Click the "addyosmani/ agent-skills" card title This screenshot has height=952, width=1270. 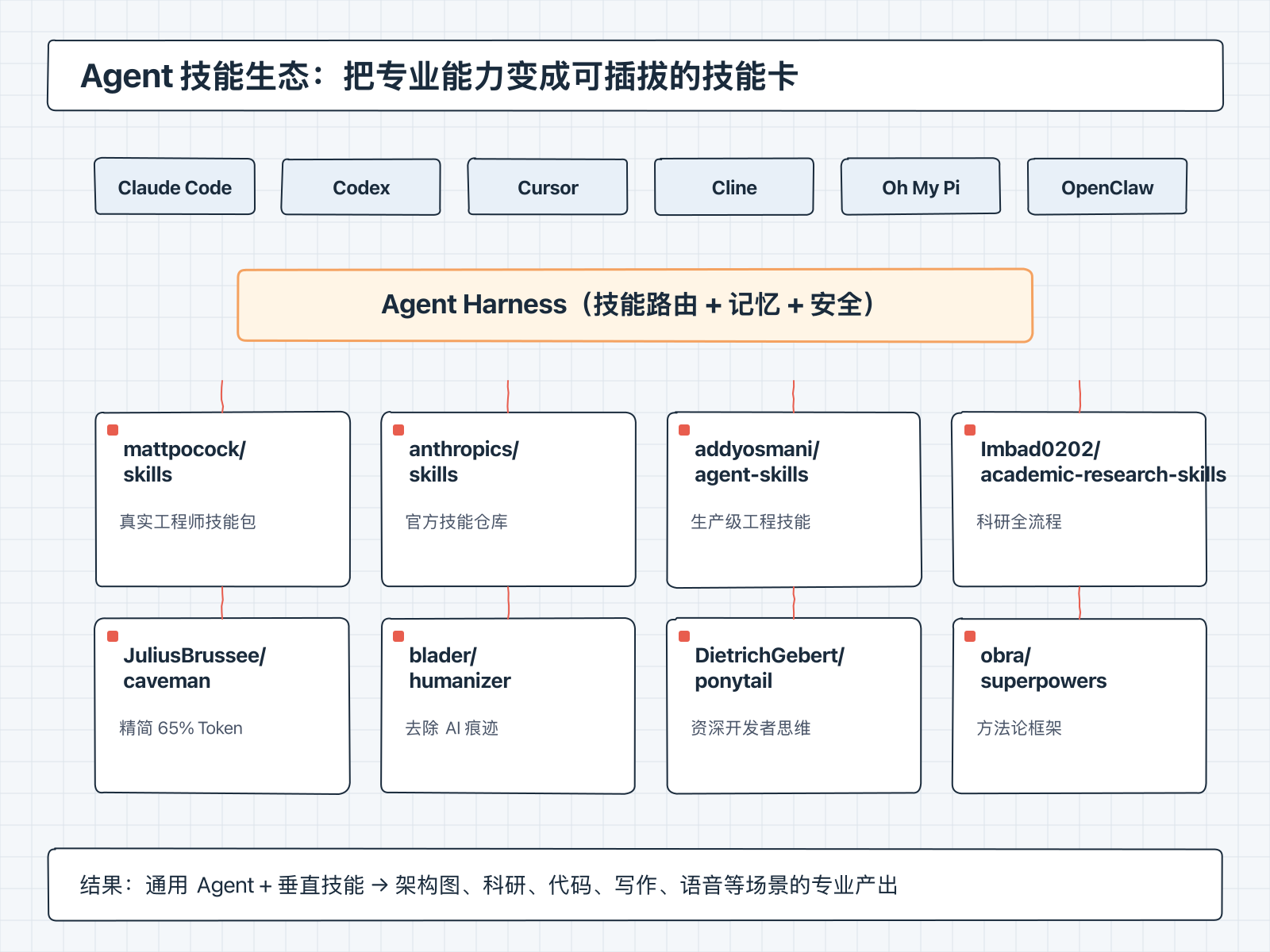[x=756, y=462]
